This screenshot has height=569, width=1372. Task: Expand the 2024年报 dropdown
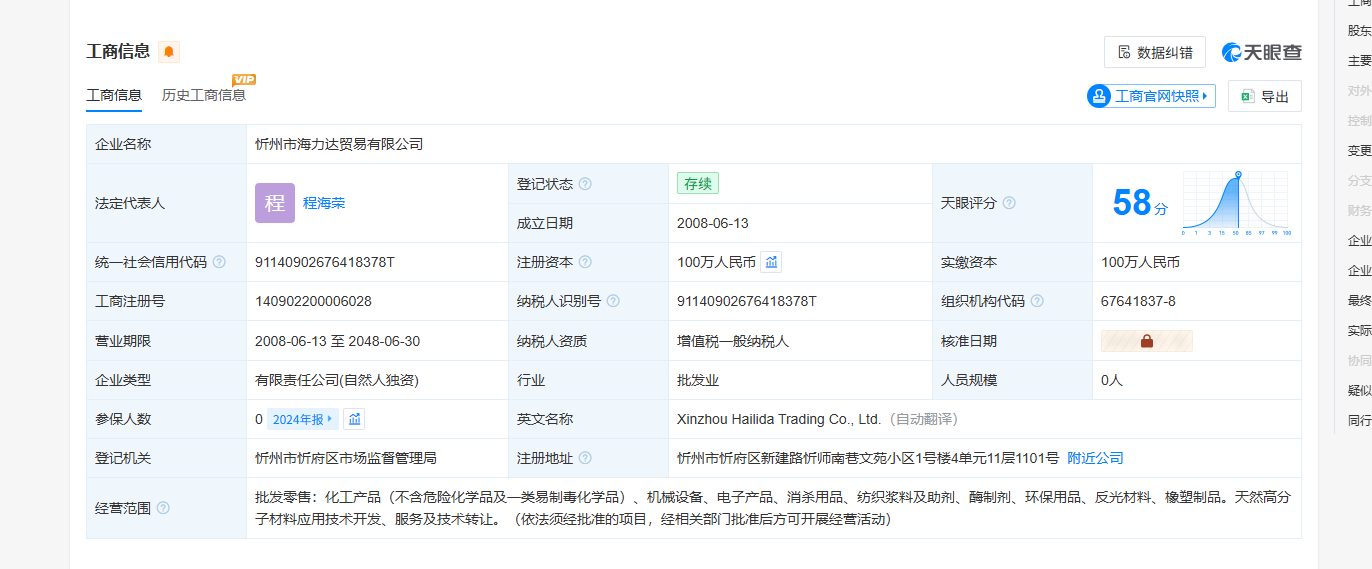tap(304, 419)
